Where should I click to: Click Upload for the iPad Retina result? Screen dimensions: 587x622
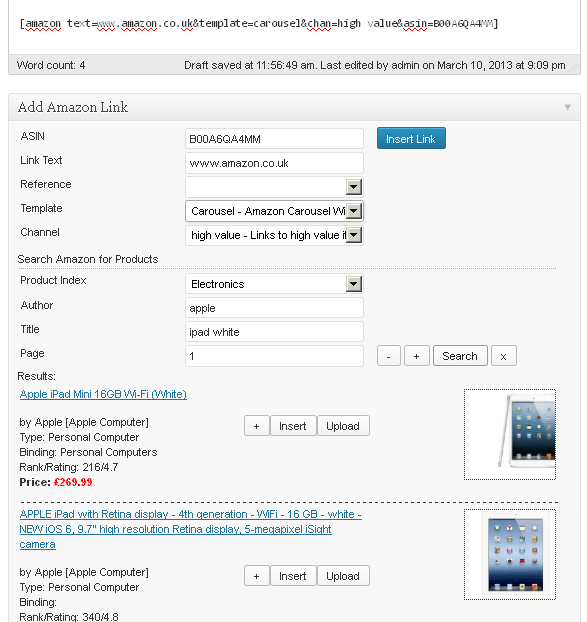point(343,576)
